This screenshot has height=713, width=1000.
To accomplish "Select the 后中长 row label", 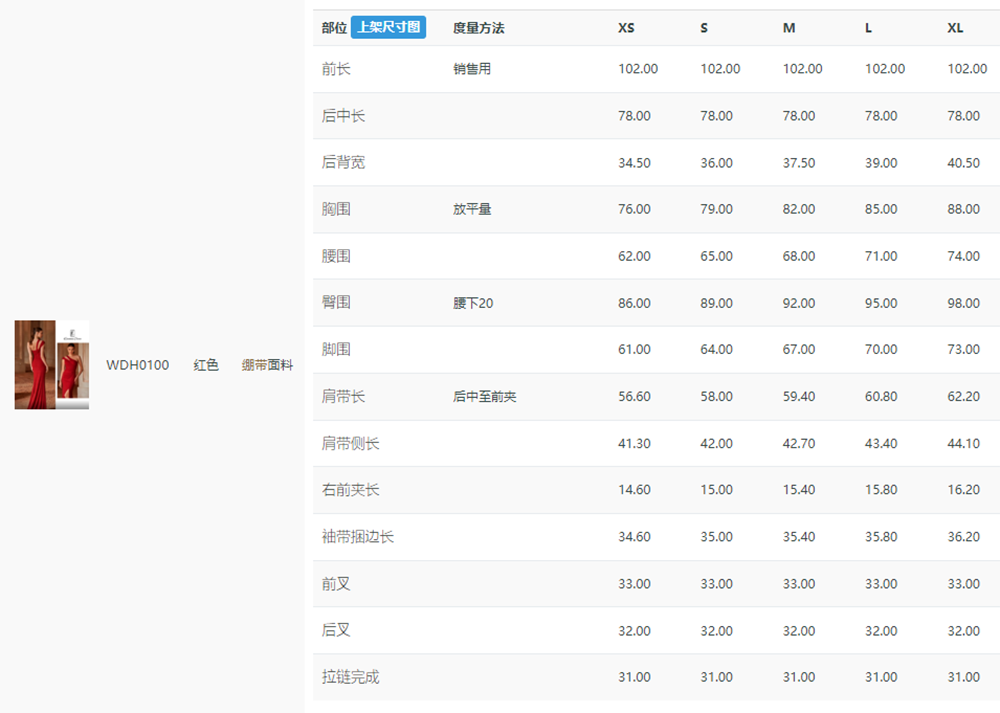I will [x=343, y=115].
